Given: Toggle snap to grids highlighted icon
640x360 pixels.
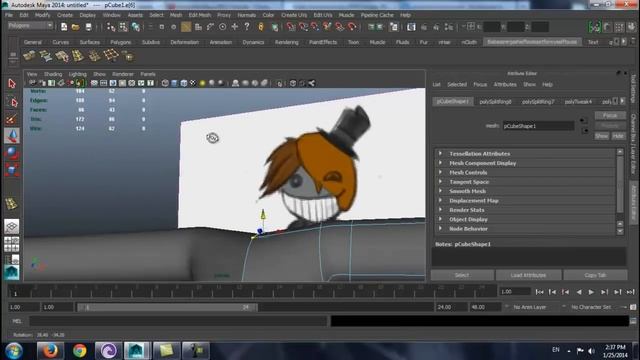Looking at the screenshot, I should [x=186, y=27].
